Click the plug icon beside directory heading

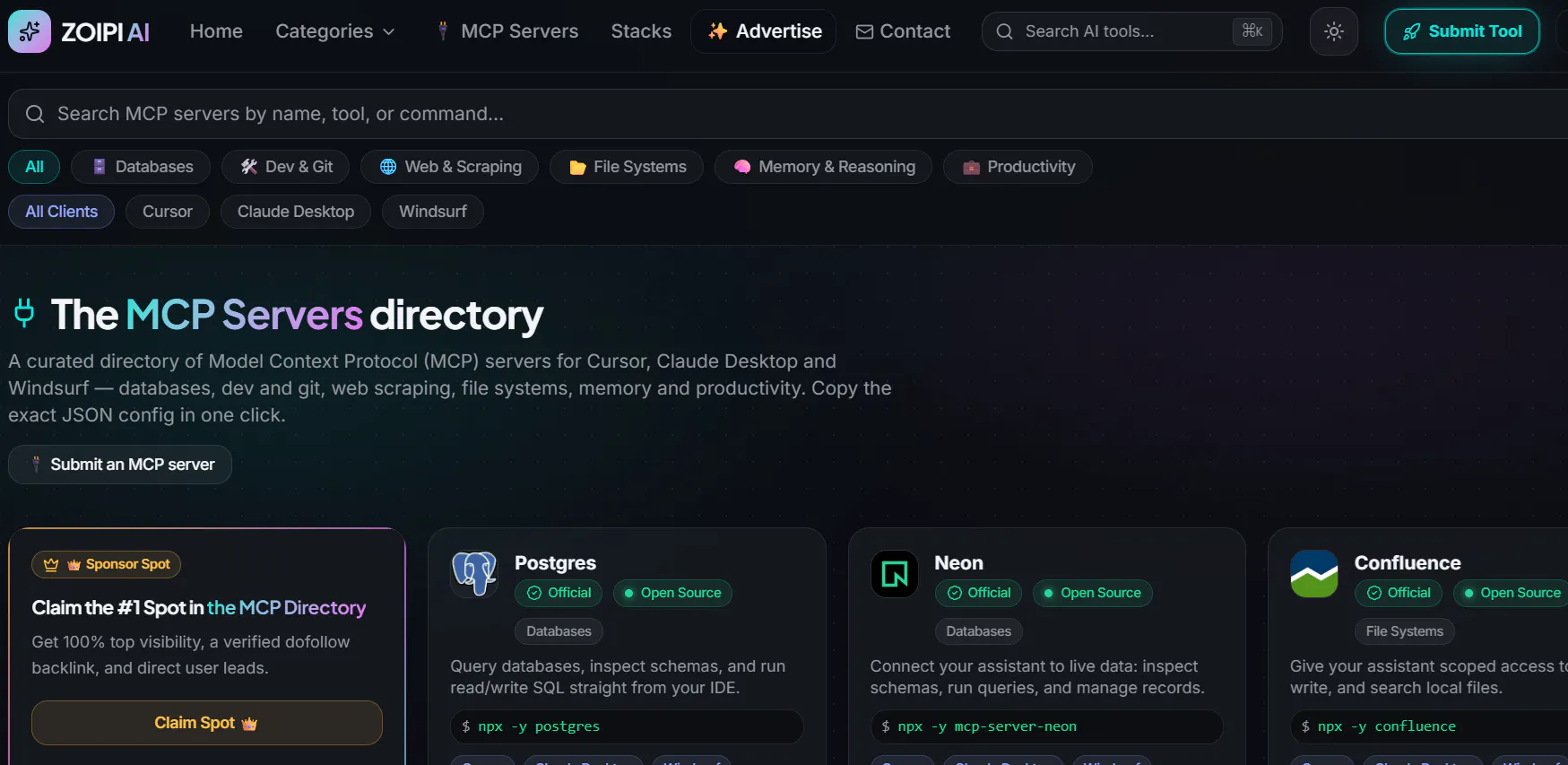click(x=24, y=313)
